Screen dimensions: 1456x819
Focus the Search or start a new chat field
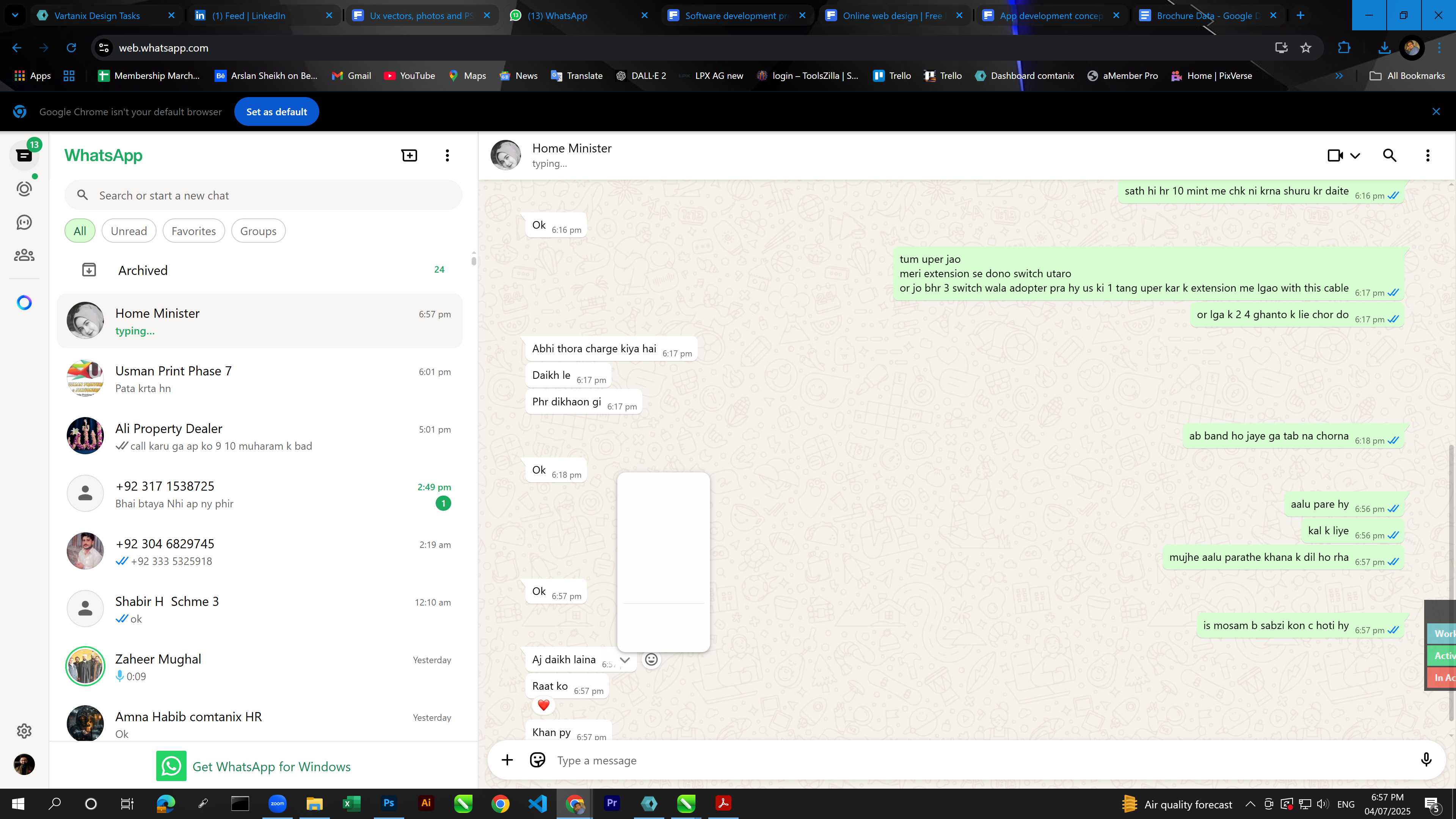tap(264, 196)
